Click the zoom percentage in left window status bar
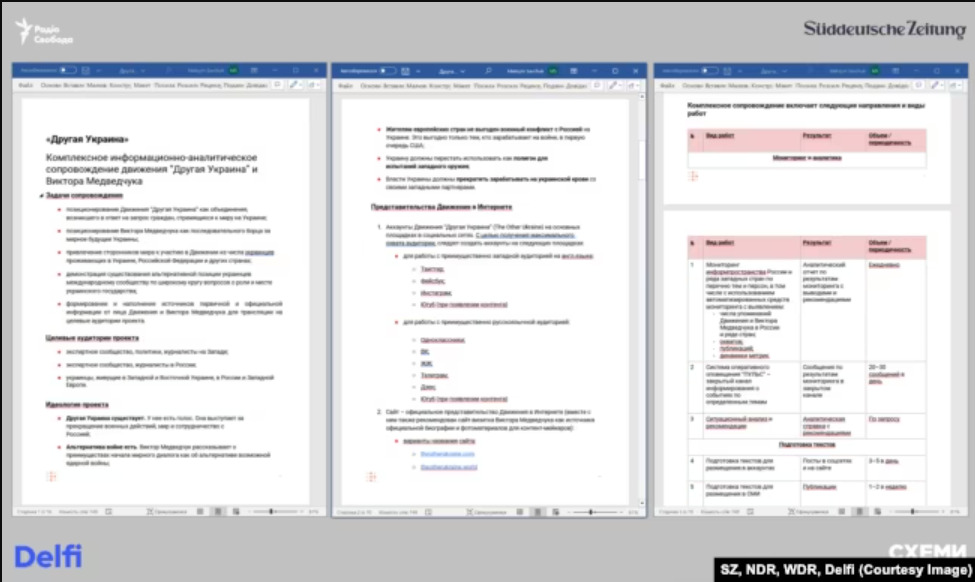 point(313,512)
